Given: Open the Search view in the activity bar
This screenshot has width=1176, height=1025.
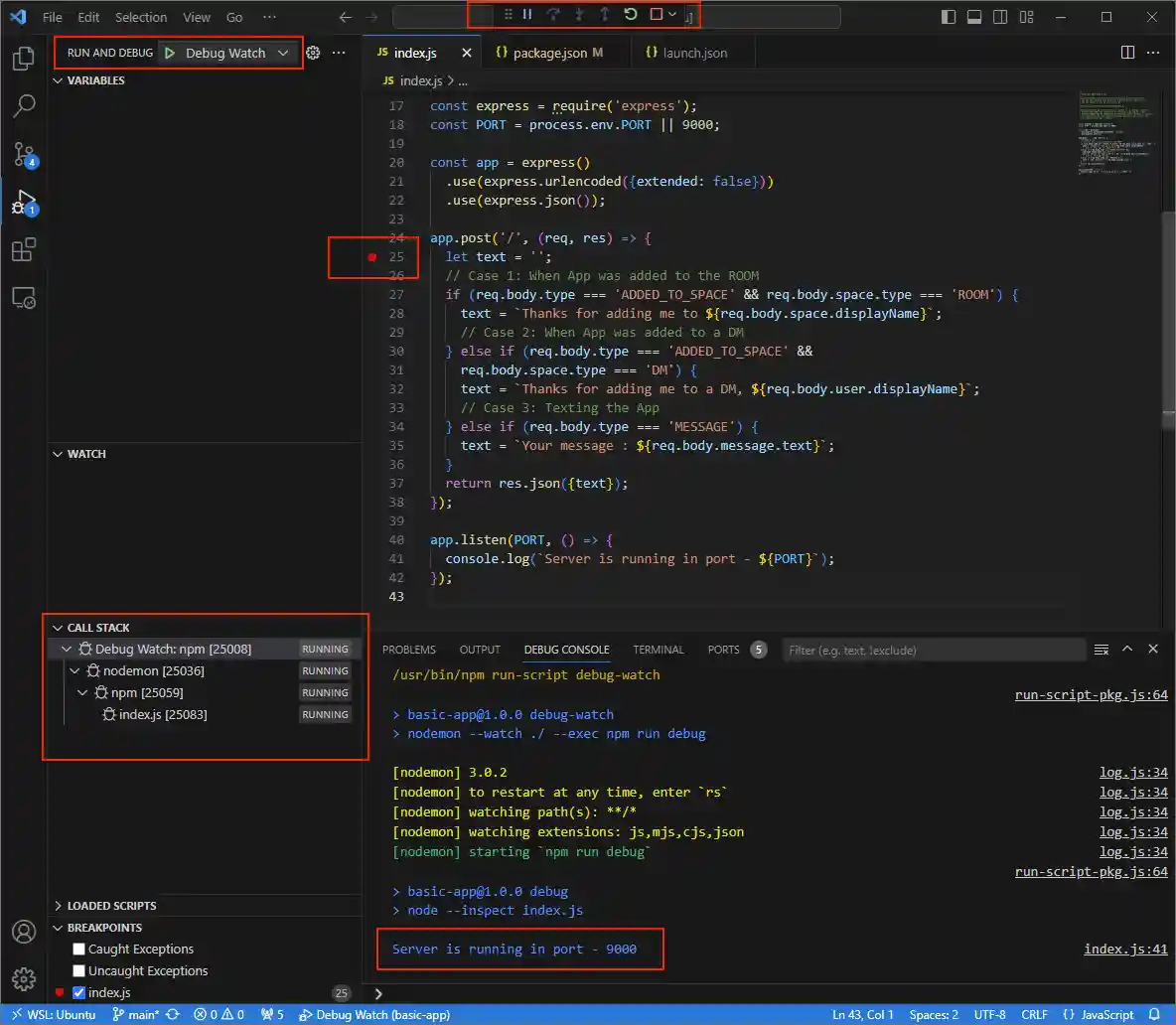Looking at the screenshot, I should click(x=23, y=106).
